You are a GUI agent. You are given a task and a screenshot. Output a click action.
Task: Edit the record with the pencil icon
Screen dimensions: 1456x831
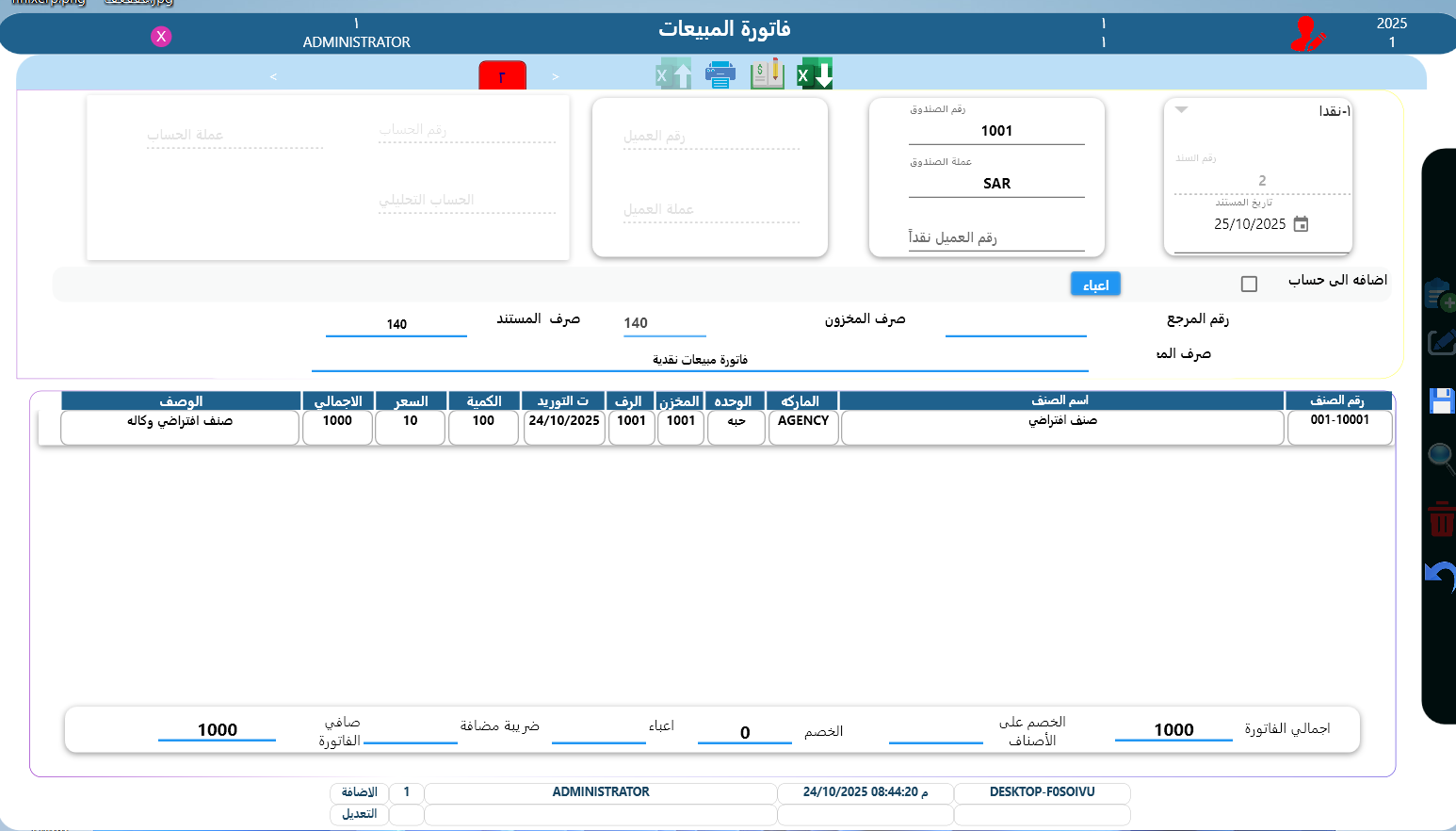[1441, 341]
